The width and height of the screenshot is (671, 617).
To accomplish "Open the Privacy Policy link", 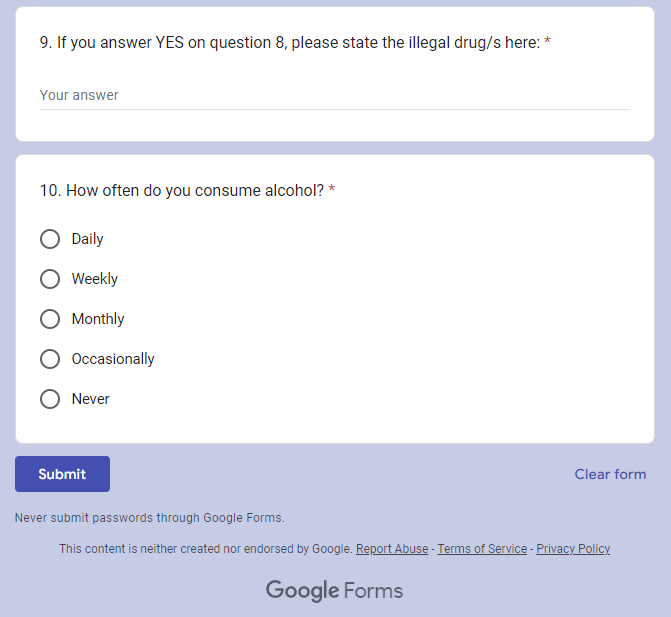I will pyautogui.click(x=573, y=549).
